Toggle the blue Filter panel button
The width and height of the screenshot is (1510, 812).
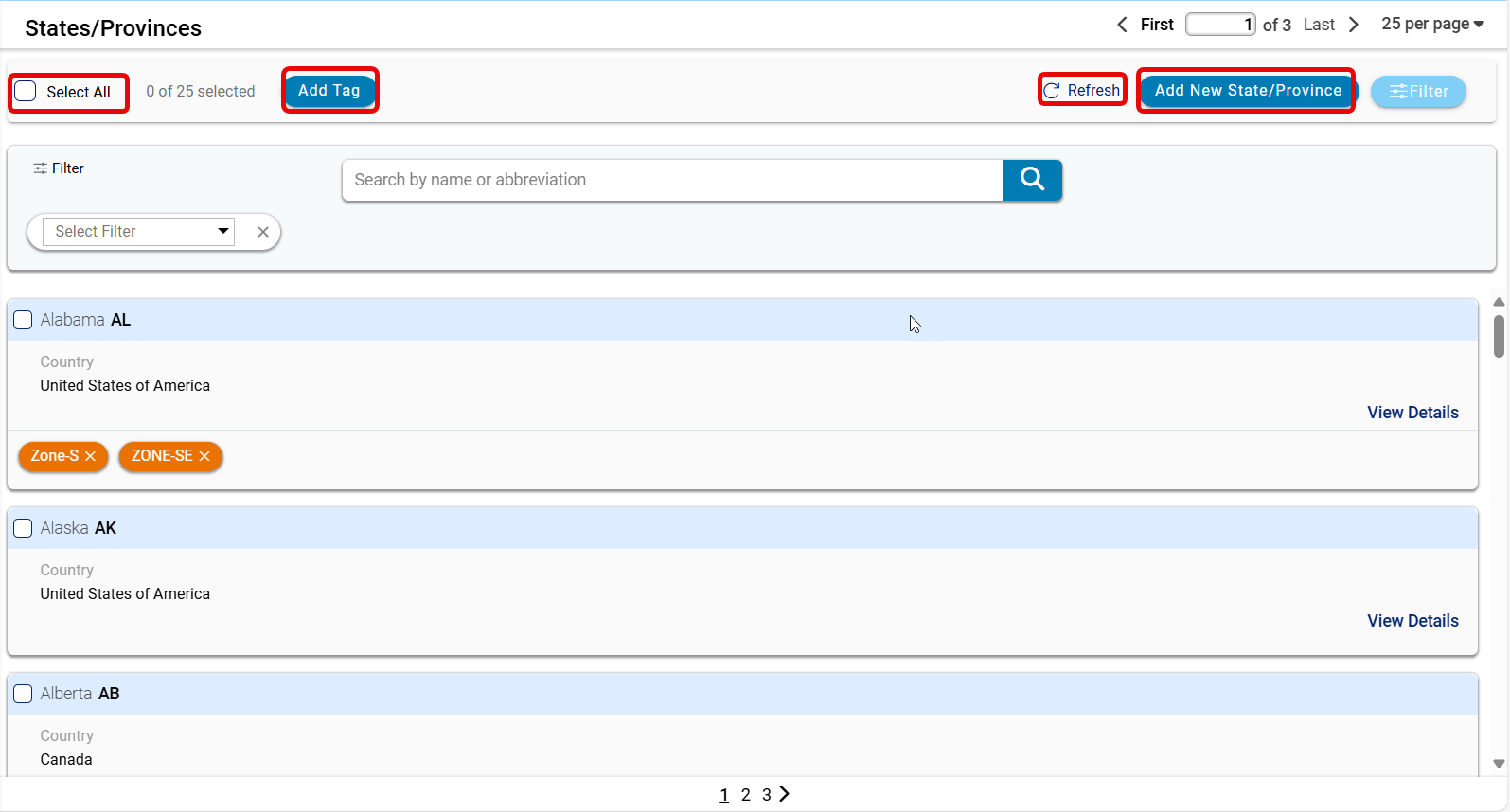(x=1418, y=92)
